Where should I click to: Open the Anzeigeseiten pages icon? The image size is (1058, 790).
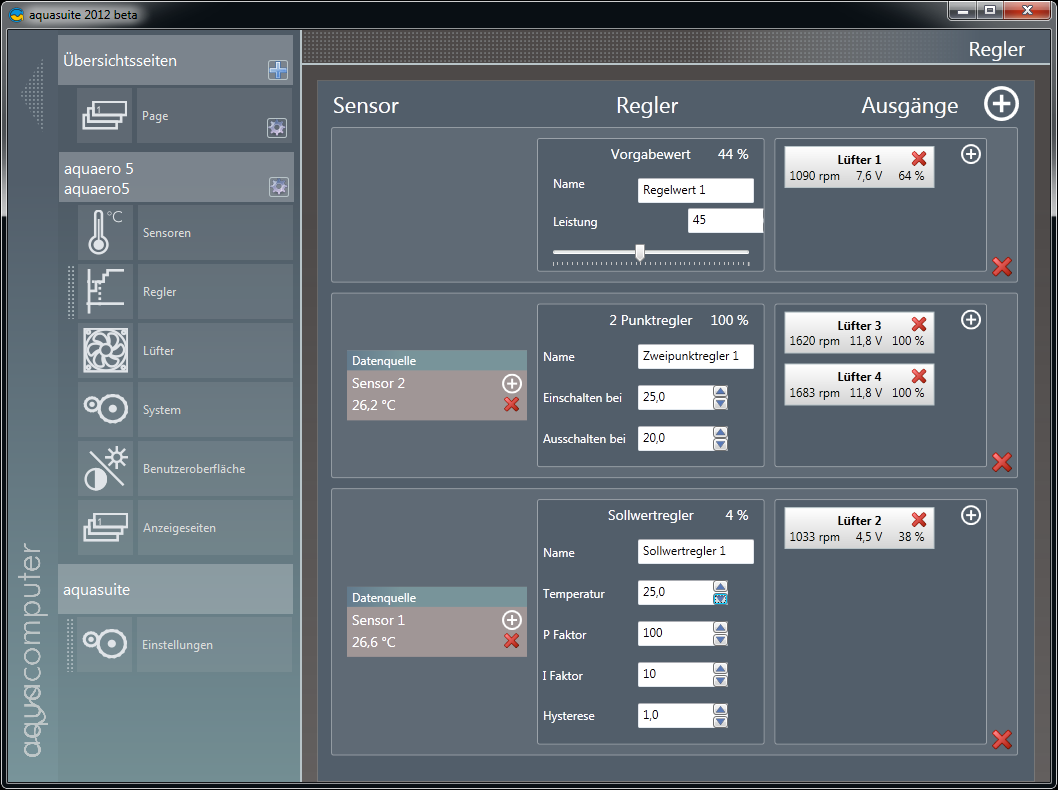click(x=105, y=528)
